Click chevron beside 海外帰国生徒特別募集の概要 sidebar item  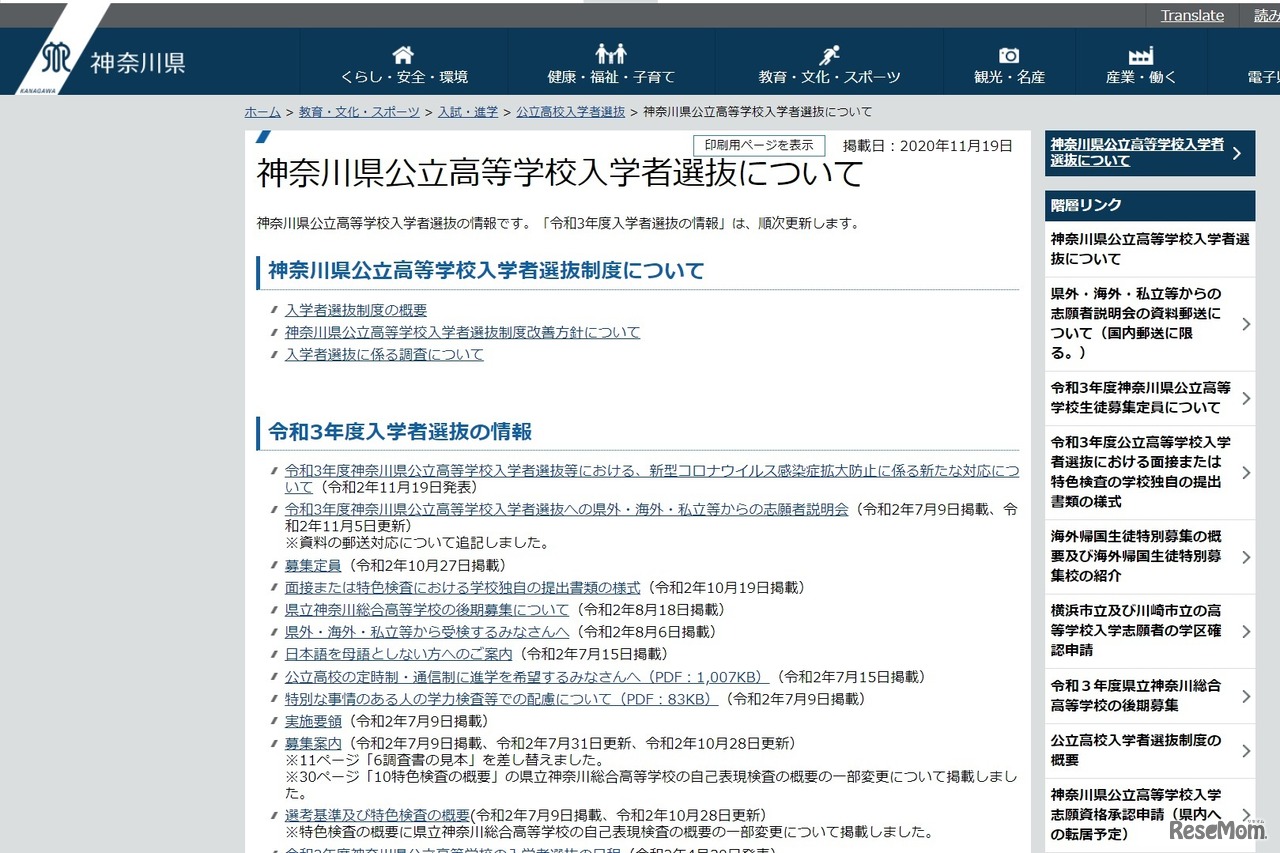1245,557
